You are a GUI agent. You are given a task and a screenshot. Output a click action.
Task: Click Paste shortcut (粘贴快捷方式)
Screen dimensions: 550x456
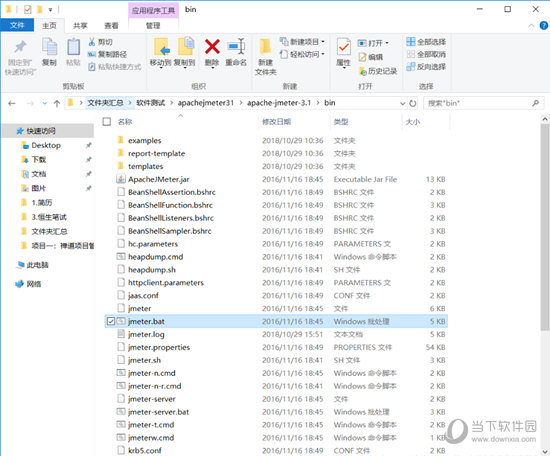114,67
